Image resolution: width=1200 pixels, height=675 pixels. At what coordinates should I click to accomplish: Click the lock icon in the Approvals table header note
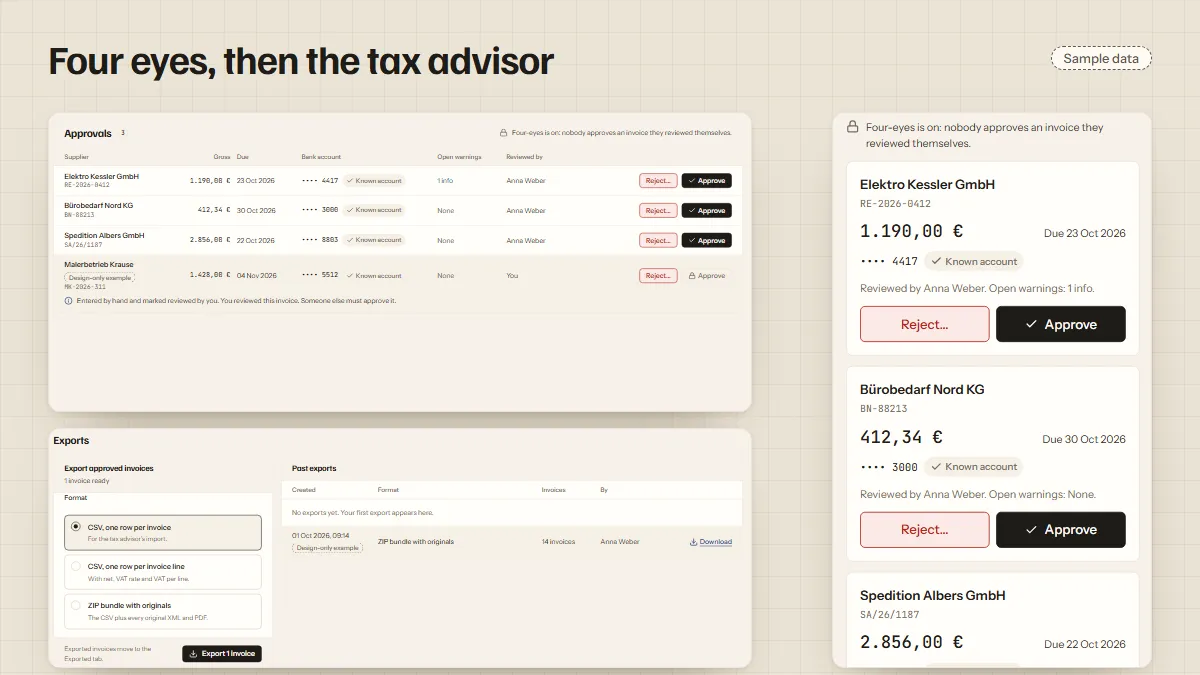click(x=504, y=133)
